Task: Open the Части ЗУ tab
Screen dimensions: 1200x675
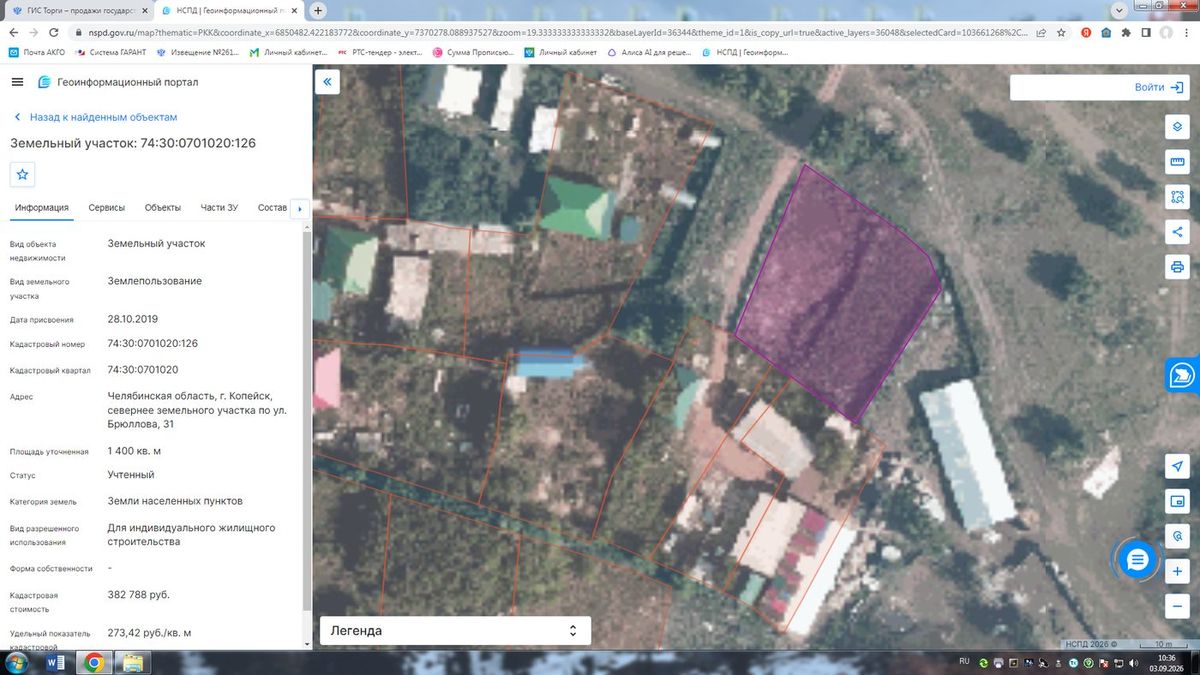Action: tap(219, 208)
